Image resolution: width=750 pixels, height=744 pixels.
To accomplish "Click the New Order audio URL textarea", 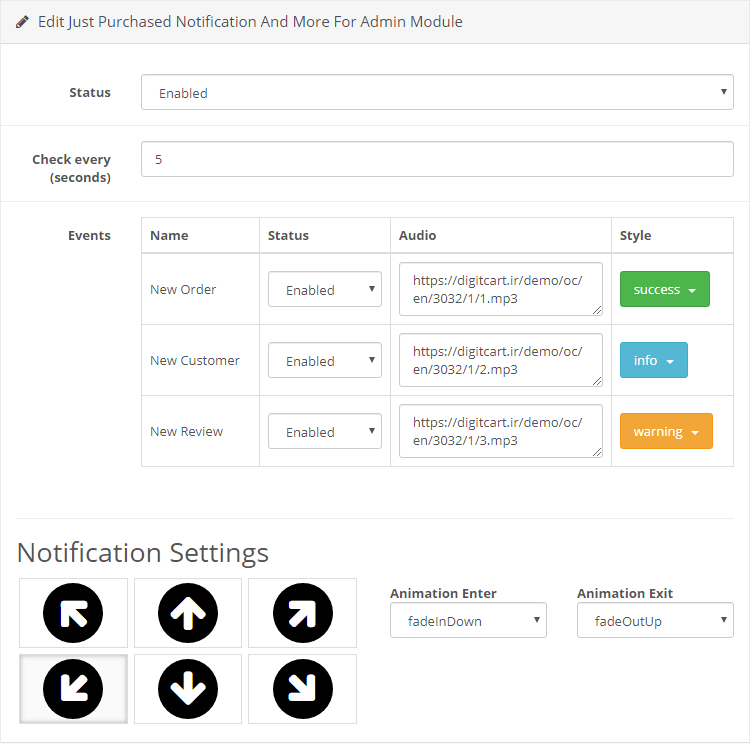I will (x=501, y=289).
